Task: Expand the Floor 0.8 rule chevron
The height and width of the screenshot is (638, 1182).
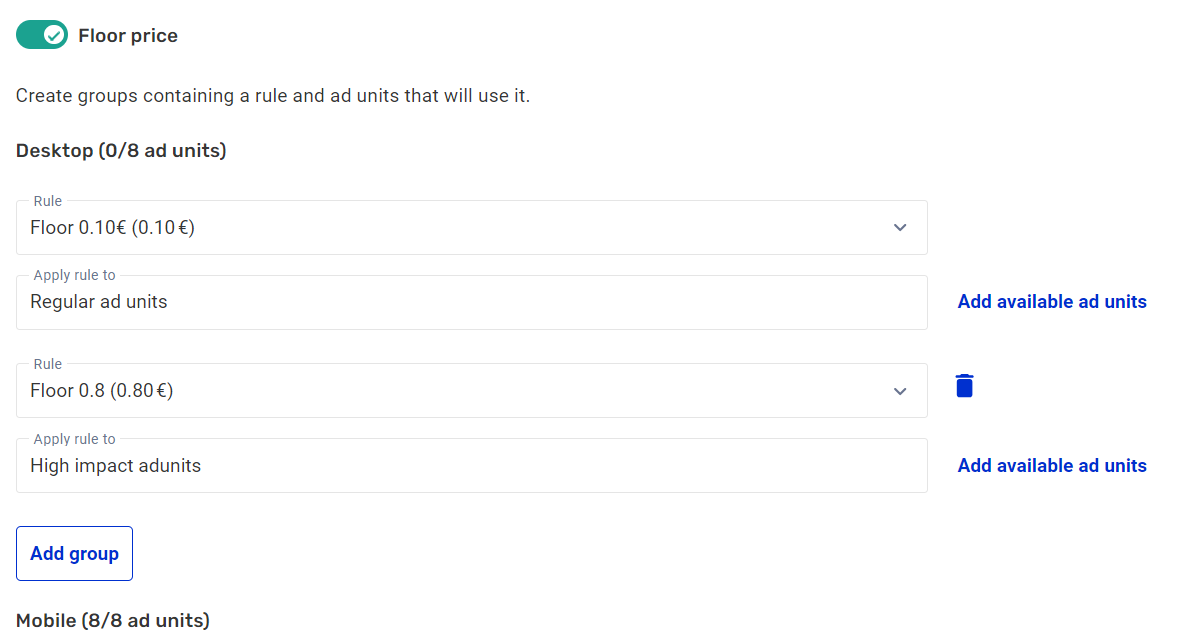Action: [900, 391]
